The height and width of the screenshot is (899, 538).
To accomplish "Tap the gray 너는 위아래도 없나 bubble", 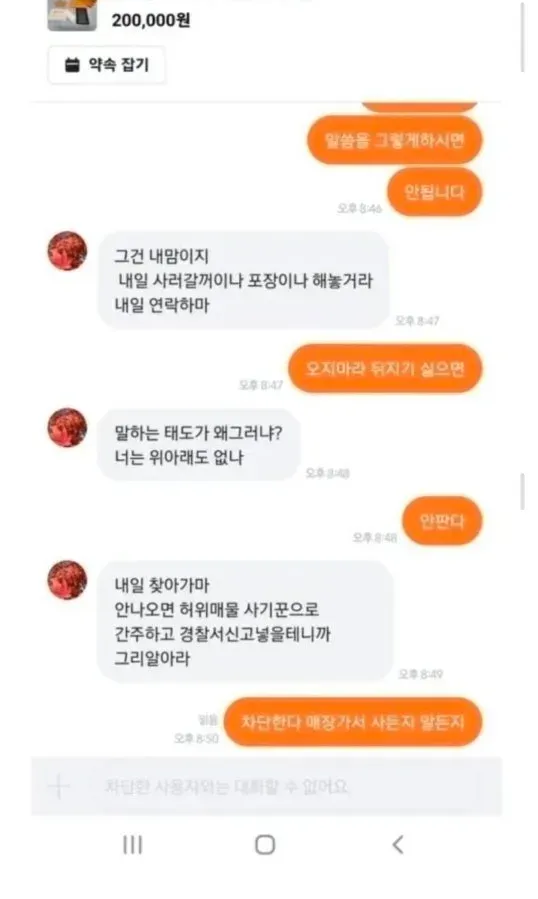I will pyautogui.click(x=198, y=444).
